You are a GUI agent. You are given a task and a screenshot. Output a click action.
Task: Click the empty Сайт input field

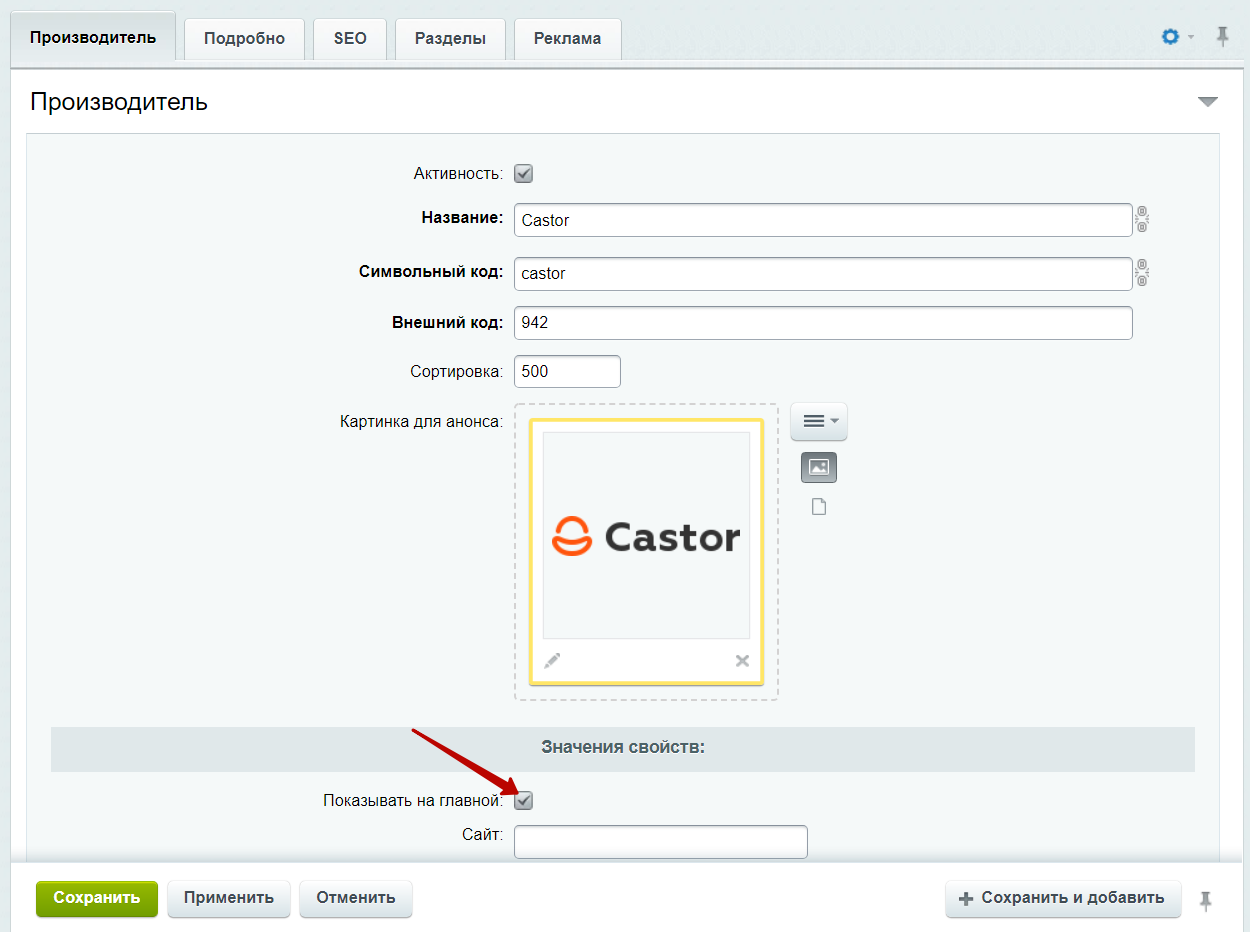coord(660,841)
